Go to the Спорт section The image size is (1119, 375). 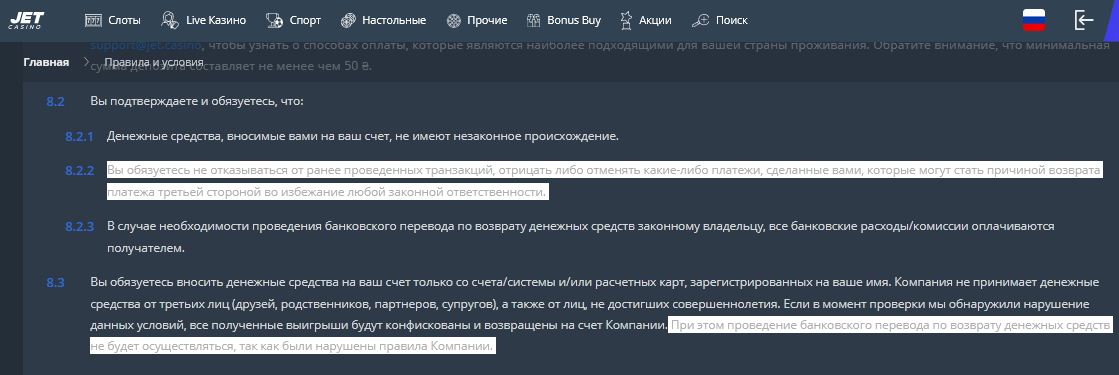(305, 20)
